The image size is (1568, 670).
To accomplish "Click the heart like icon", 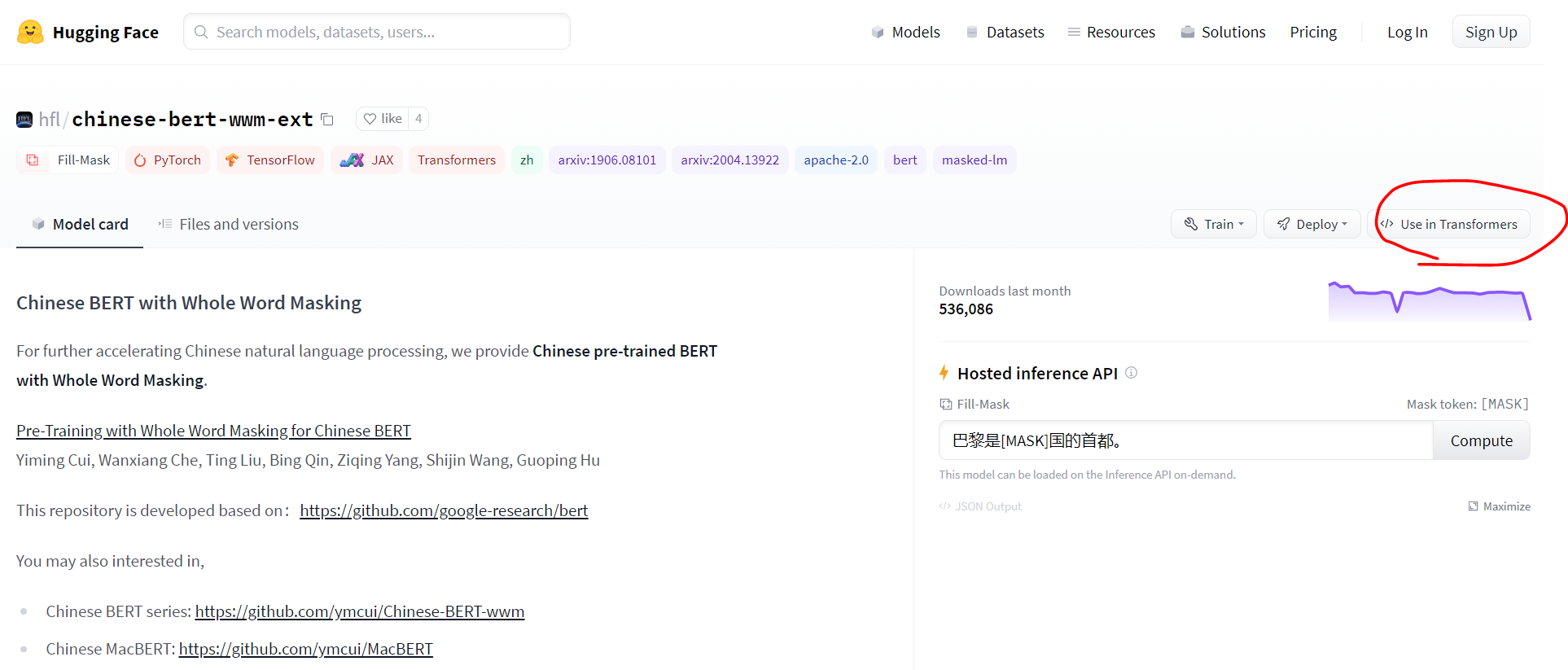I will coord(370,119).
